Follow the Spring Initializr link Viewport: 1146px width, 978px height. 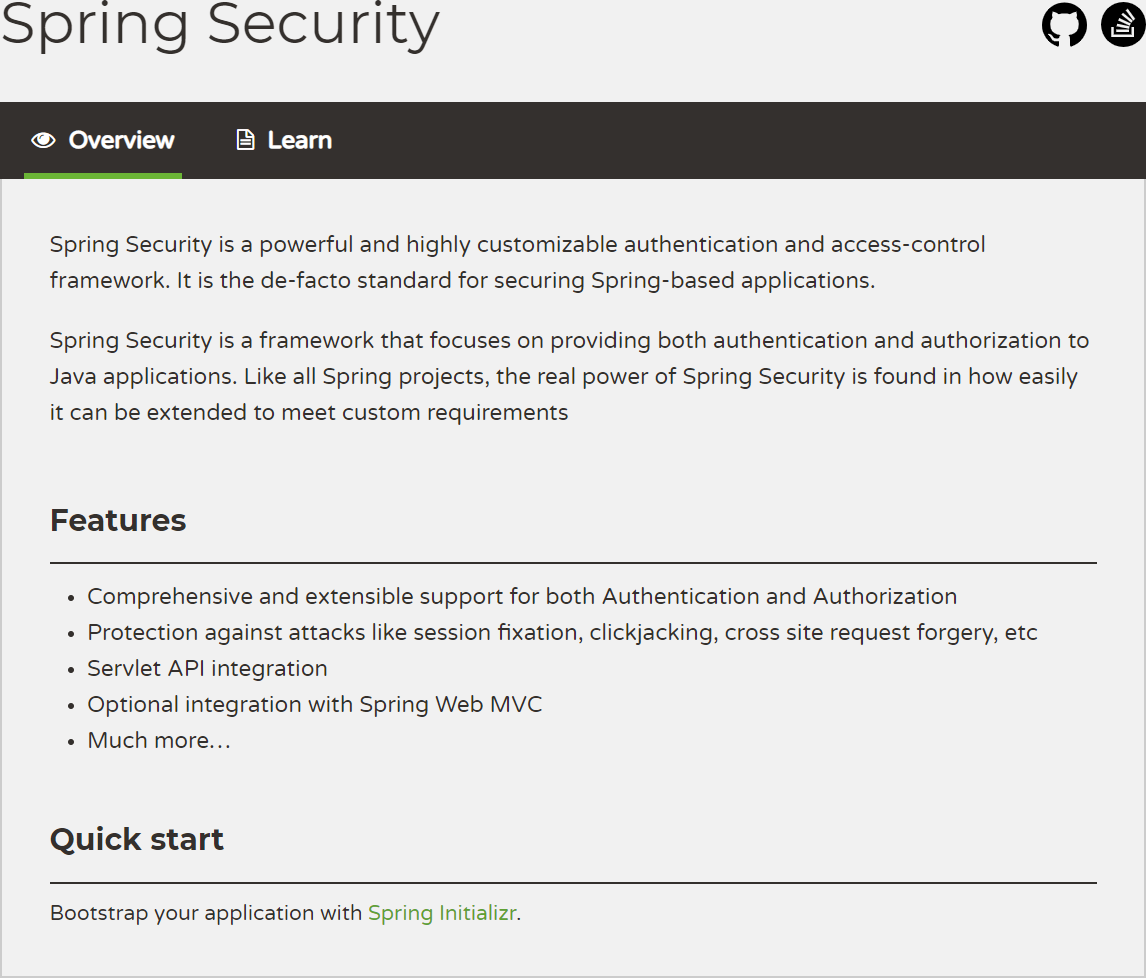click(x=442, y=913)
